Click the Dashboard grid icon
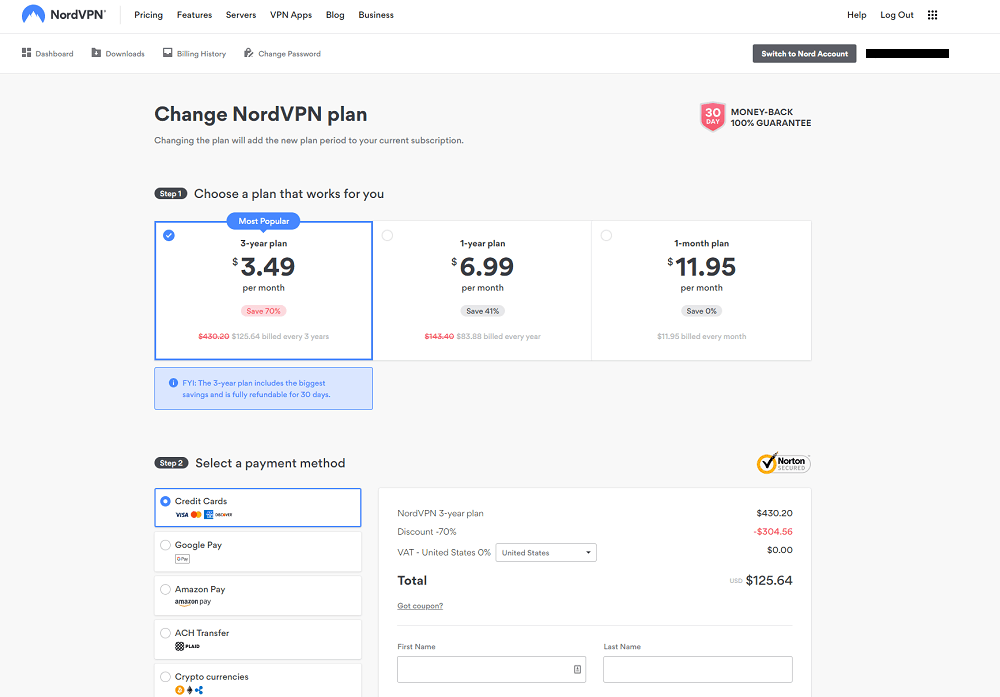The image size is (1000, 697). click(26, 53)
